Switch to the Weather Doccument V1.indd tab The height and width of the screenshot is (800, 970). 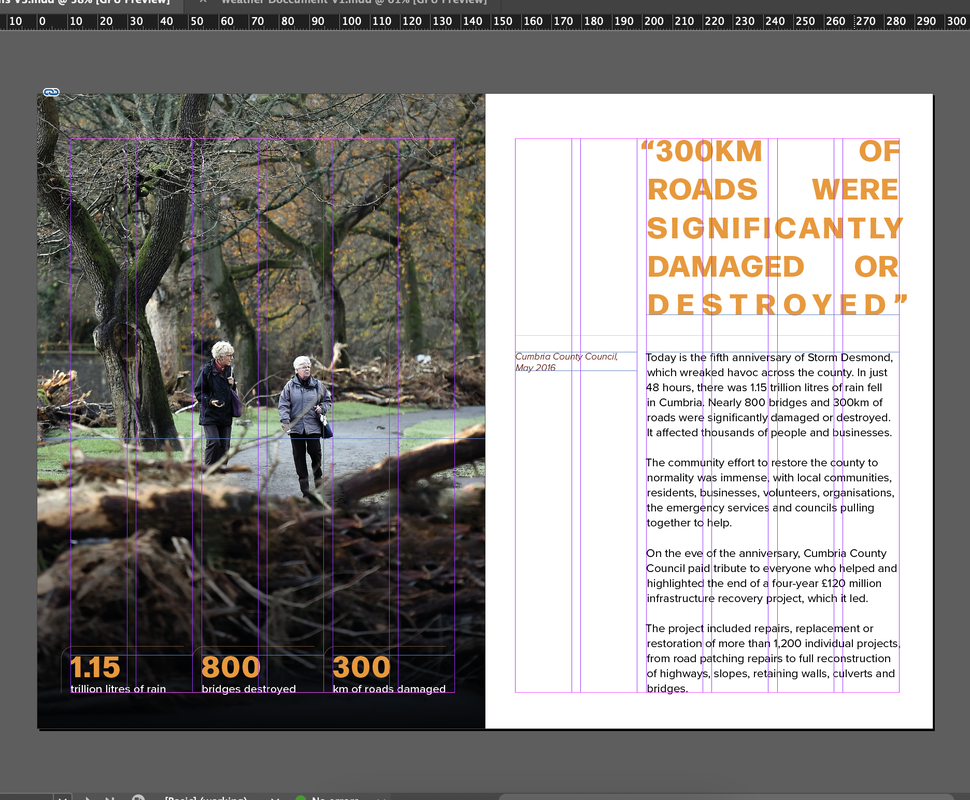click(353, 2)
